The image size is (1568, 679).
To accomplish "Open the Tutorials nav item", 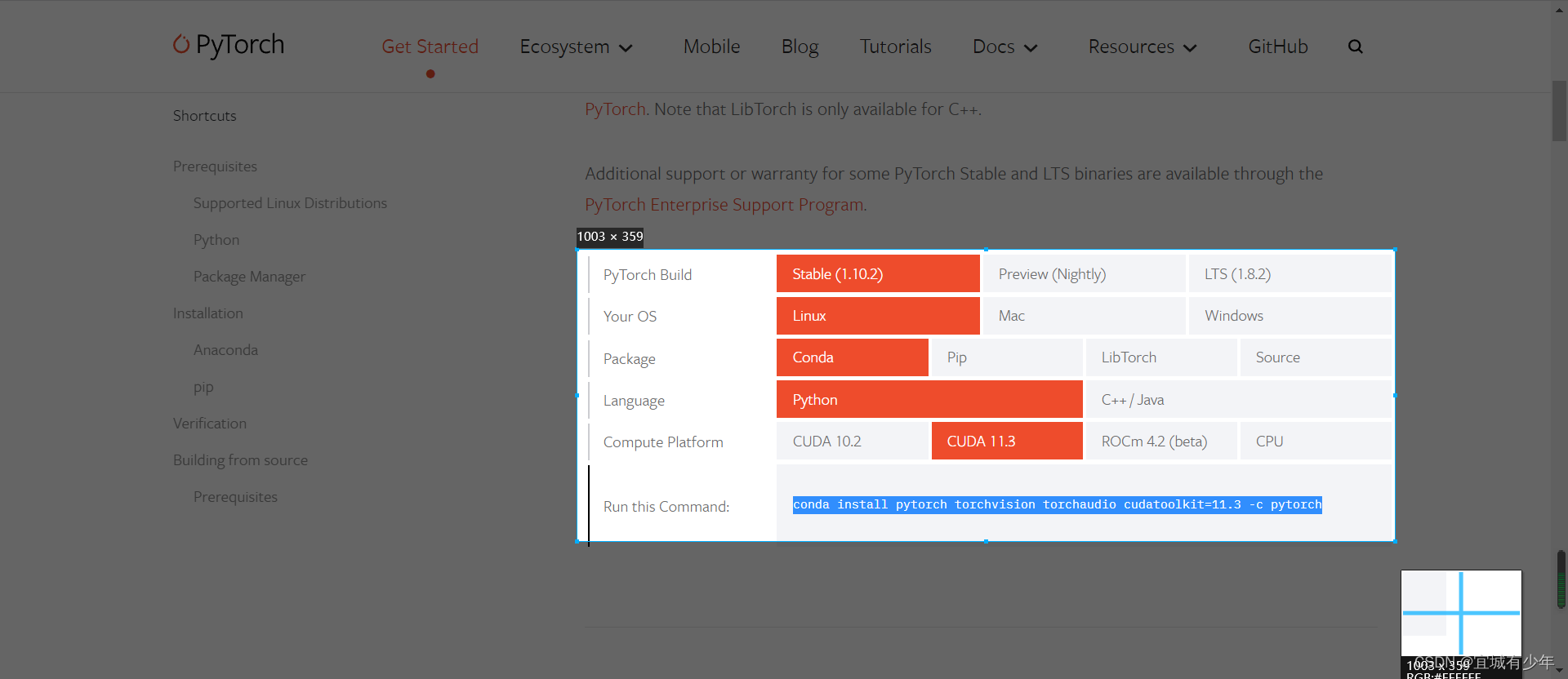I will coord(896,47).
